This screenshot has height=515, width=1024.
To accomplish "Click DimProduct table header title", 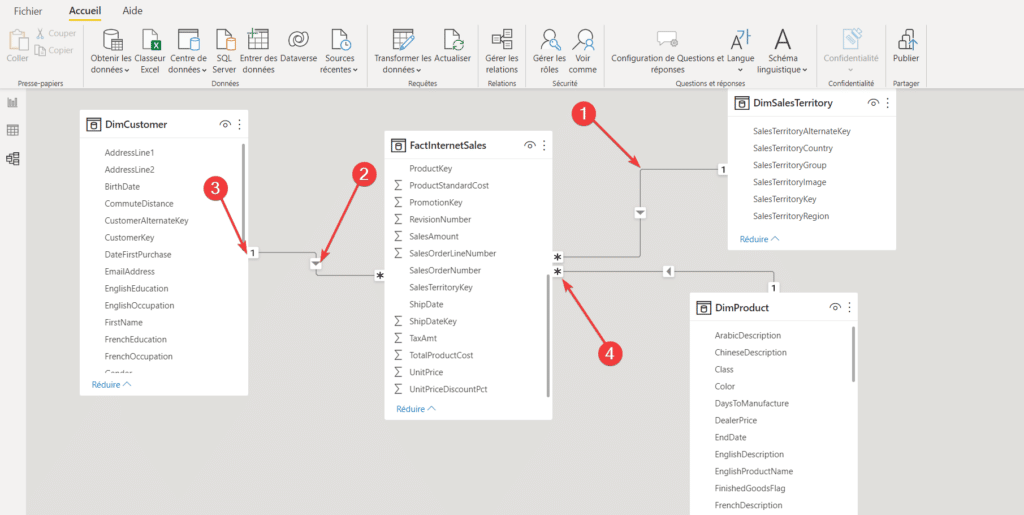I will (742, 307).
